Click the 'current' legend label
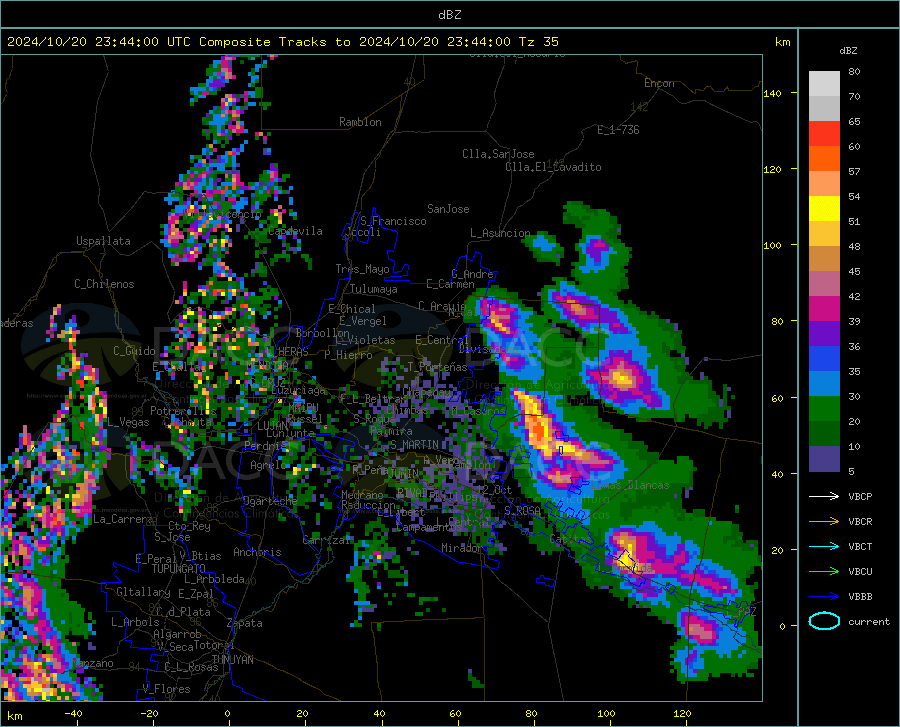 click(869, 622)
